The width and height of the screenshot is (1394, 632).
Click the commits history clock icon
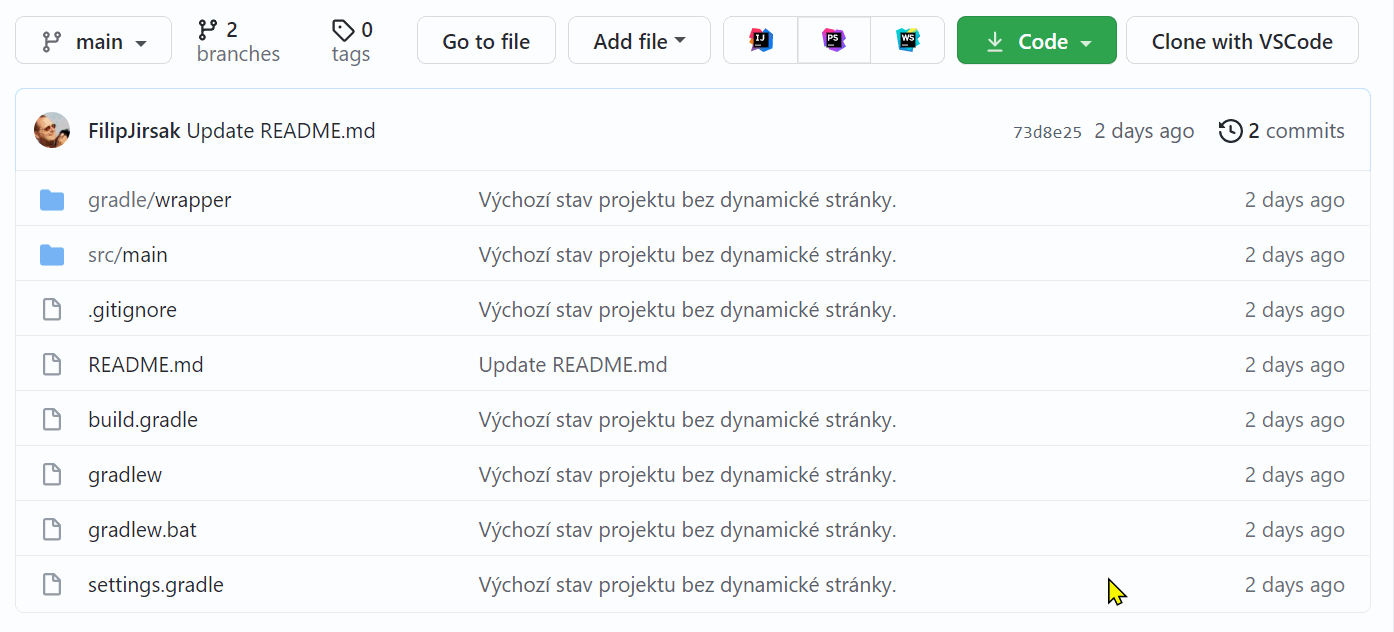[x=1230, y=131]
